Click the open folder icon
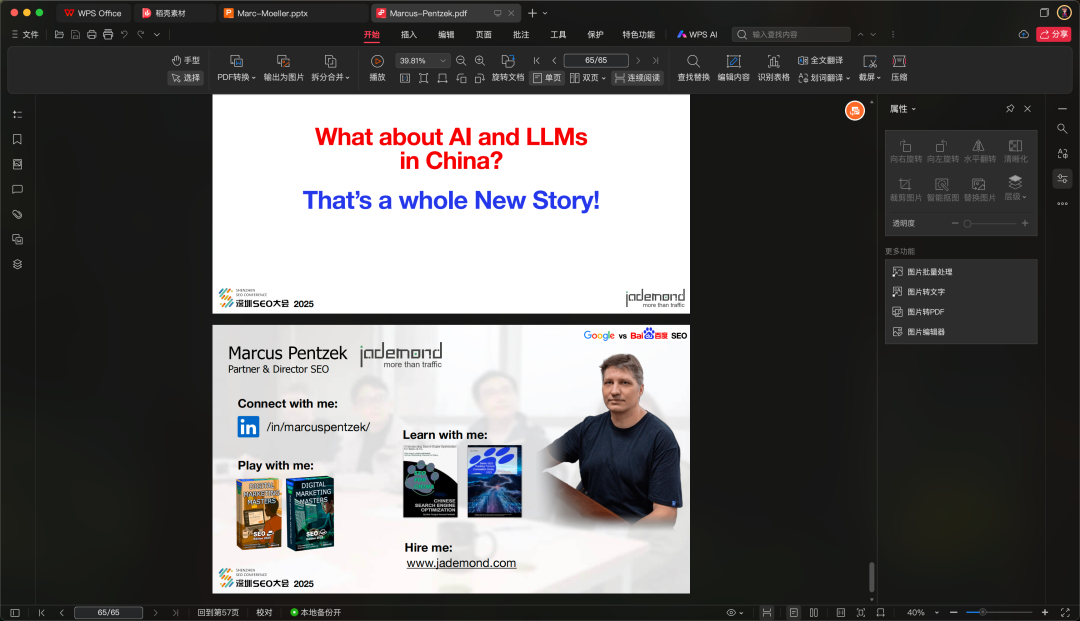The height and width of the screenshot is (621, 1080). [59, 34]
